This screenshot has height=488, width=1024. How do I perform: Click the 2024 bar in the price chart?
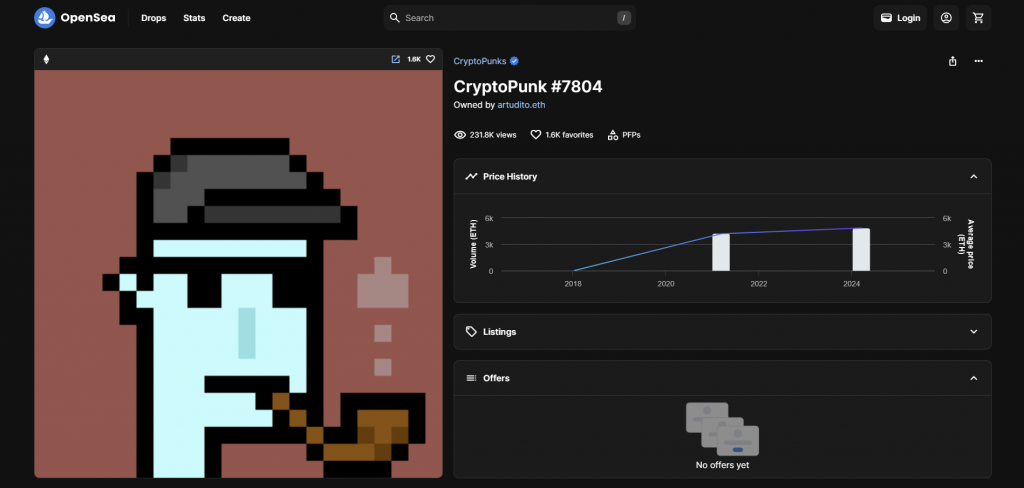pos(860,250)
